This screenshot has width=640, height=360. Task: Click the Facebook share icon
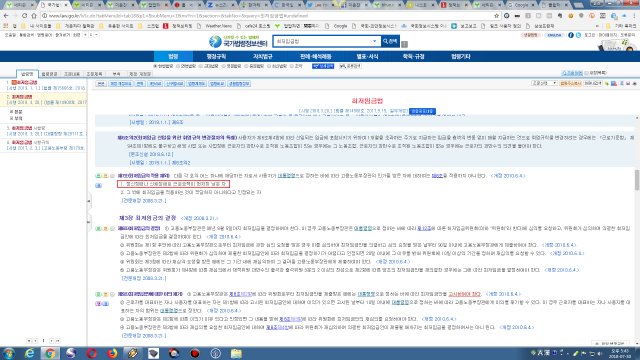click(571, 35)
